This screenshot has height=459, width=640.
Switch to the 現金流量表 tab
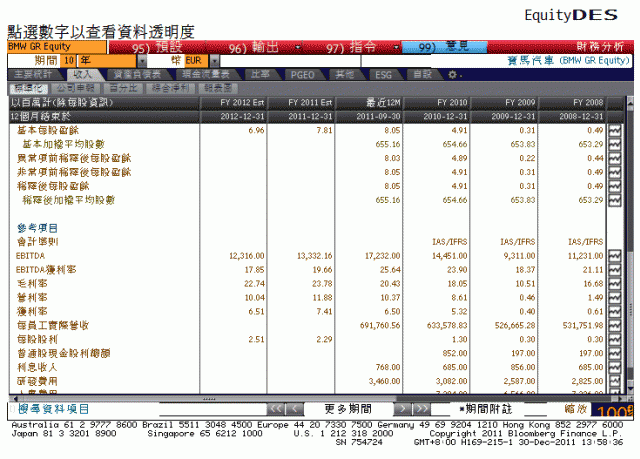(x=206, y=74)
